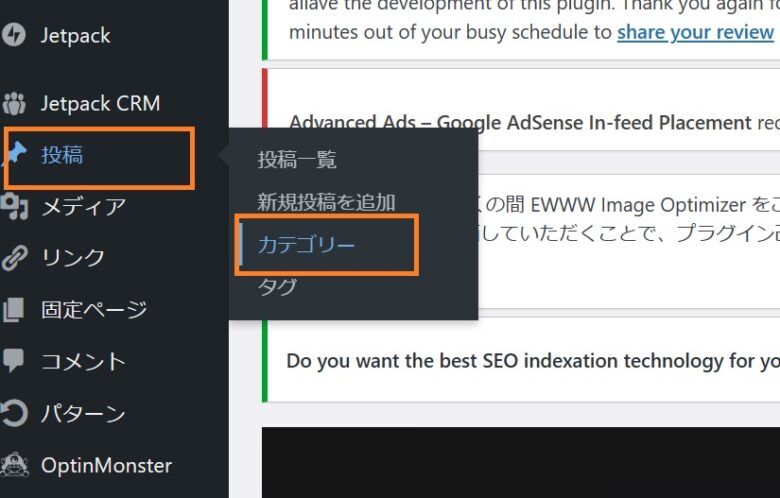Click the Jetpack CRM people icon
This screenshot has height=498, width=780.
click(14, 103)
